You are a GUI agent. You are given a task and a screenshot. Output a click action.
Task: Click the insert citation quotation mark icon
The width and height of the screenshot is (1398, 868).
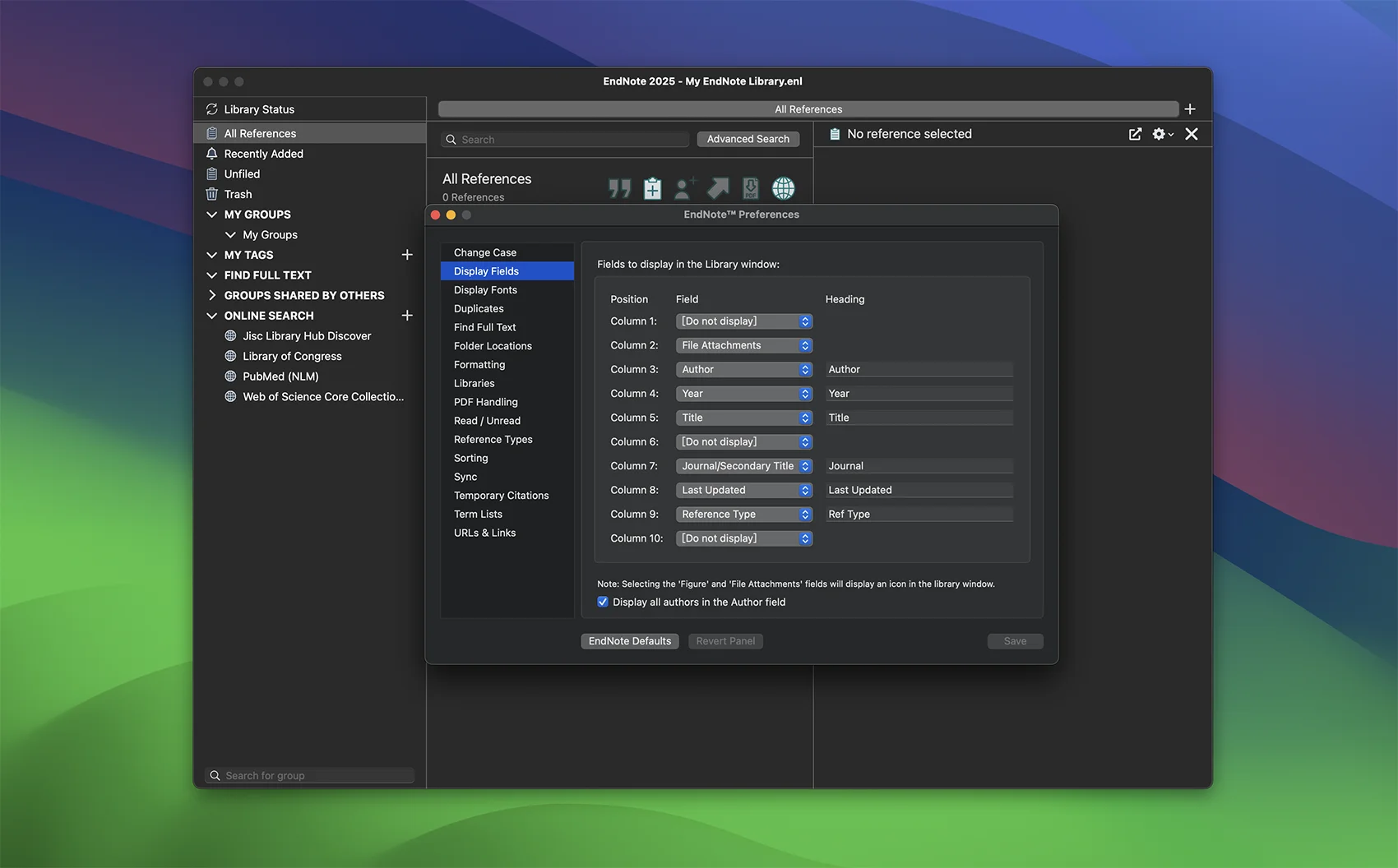tap(620, 188)
